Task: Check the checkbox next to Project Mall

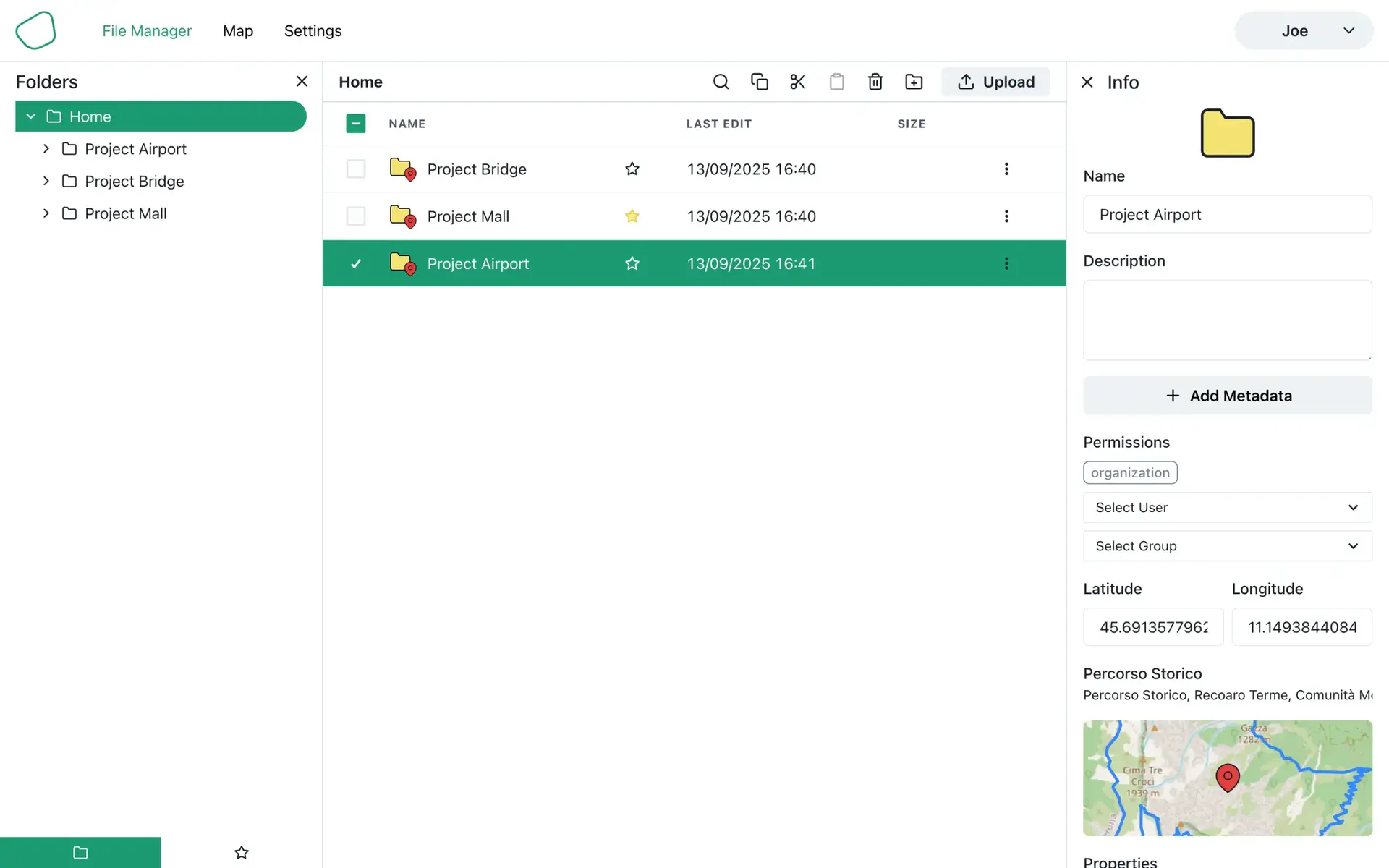Action: point(355,216)
